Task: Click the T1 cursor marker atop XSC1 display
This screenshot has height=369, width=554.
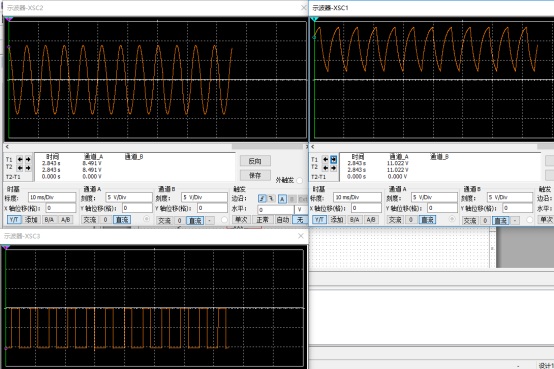Action: coord(314,19)
